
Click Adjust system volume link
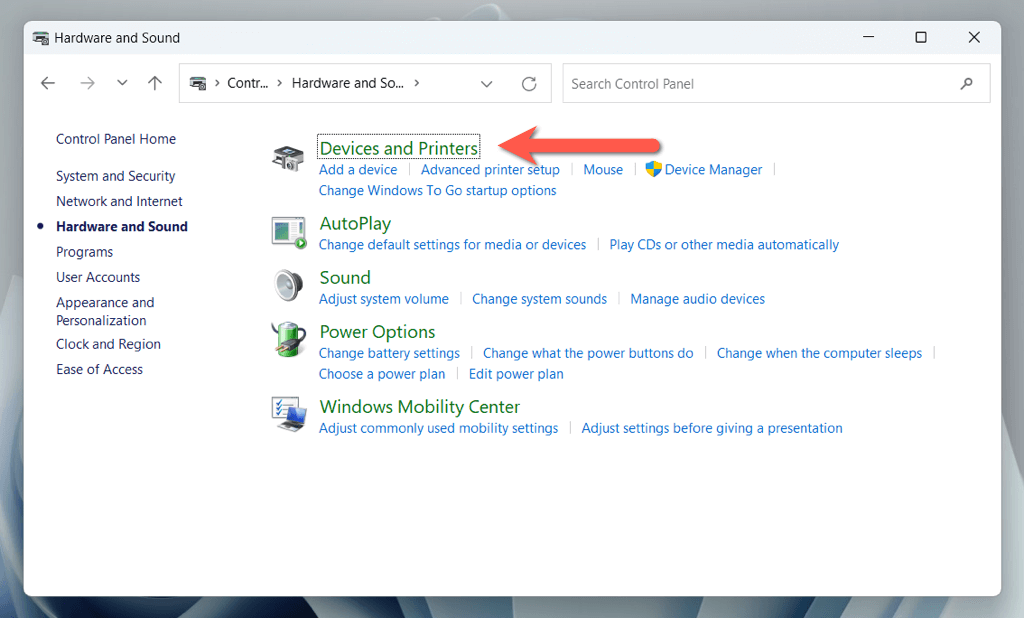pos(383,299)
